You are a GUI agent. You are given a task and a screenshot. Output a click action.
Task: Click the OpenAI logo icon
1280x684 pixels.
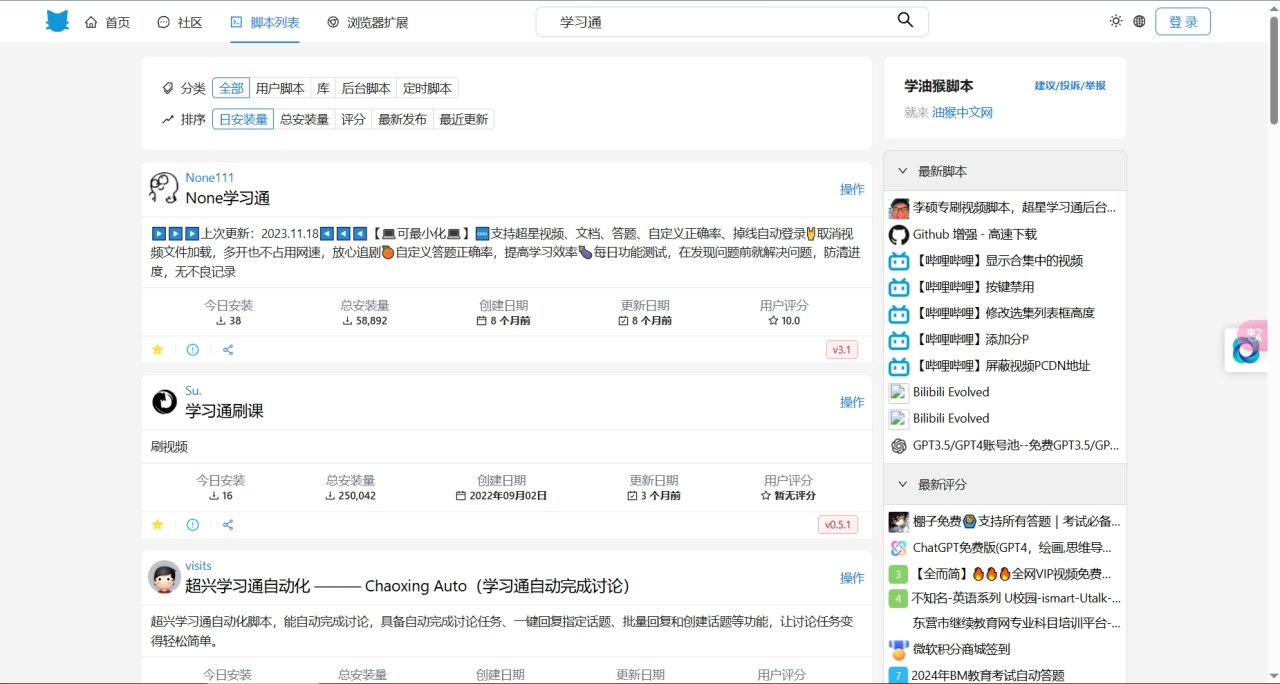pyautogui.click(x=898, y=445)
